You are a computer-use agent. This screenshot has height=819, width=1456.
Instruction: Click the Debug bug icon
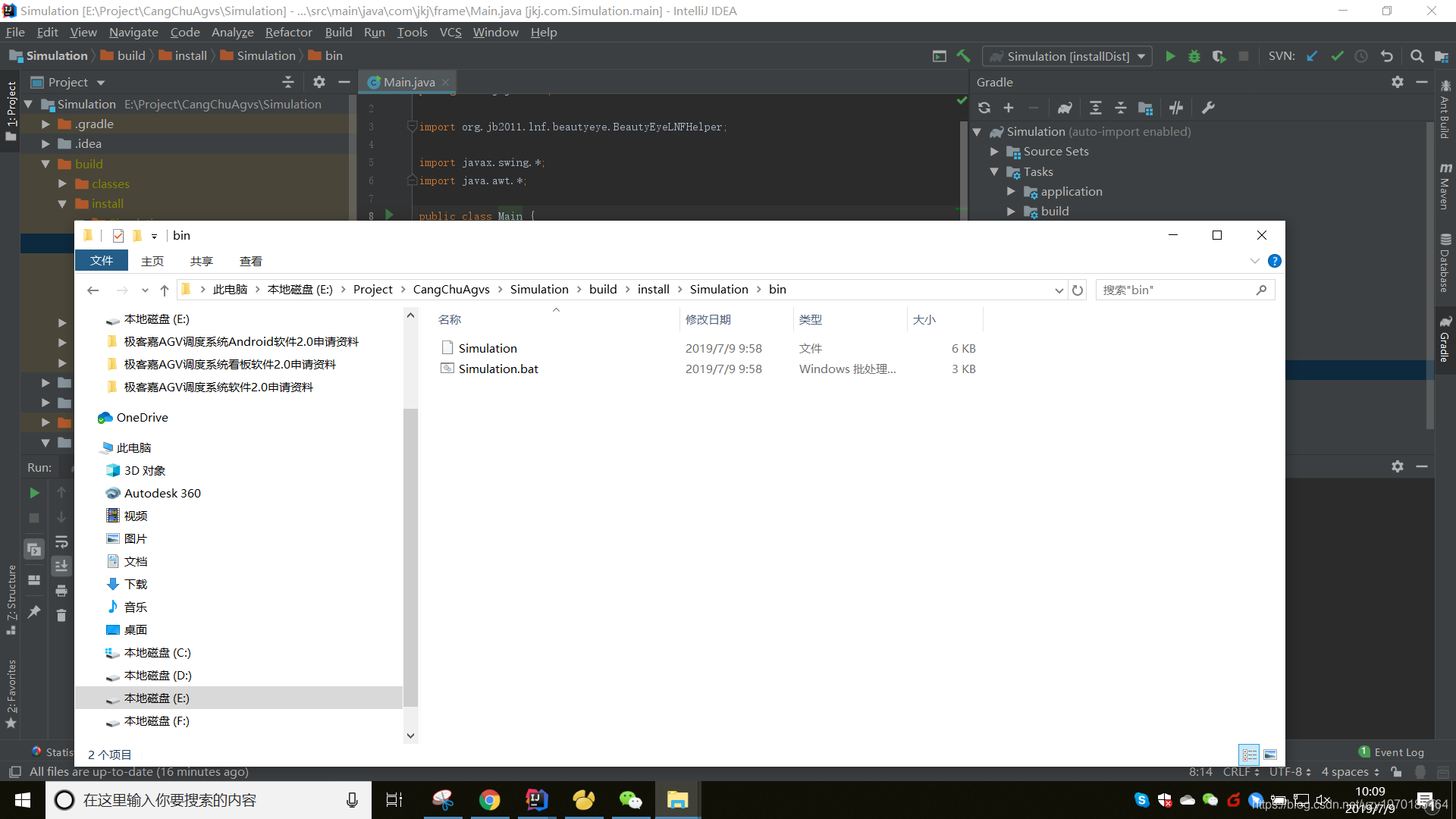coord(1194,56)
